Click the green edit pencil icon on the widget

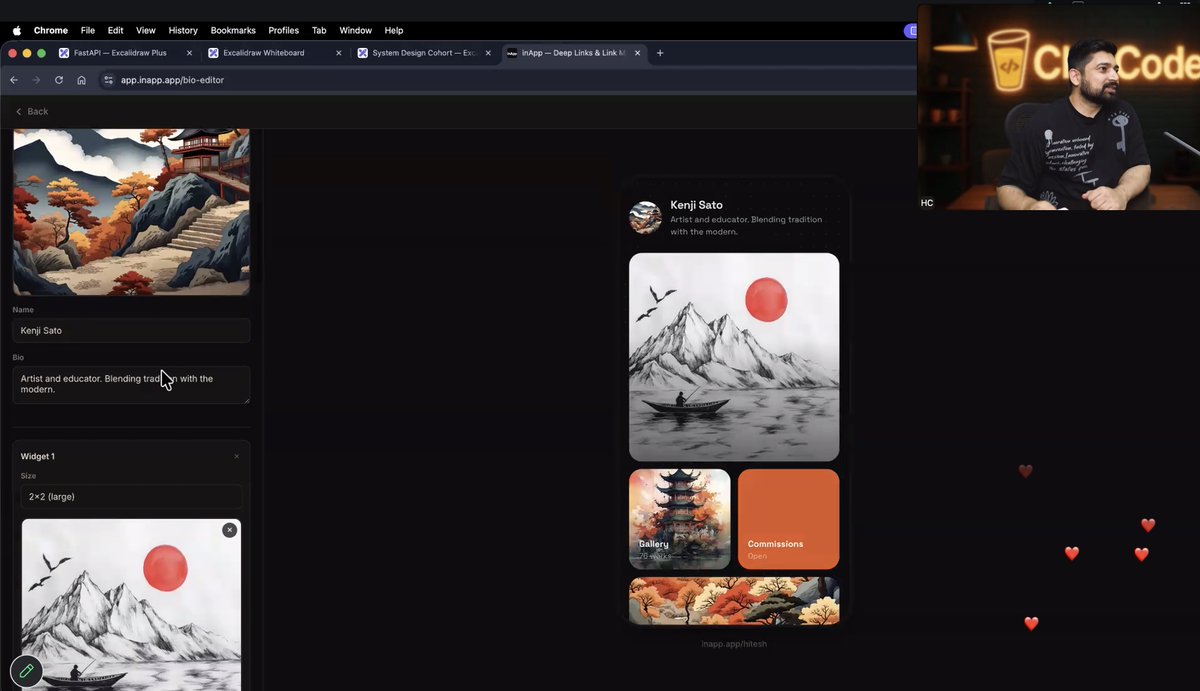(26, 671)
